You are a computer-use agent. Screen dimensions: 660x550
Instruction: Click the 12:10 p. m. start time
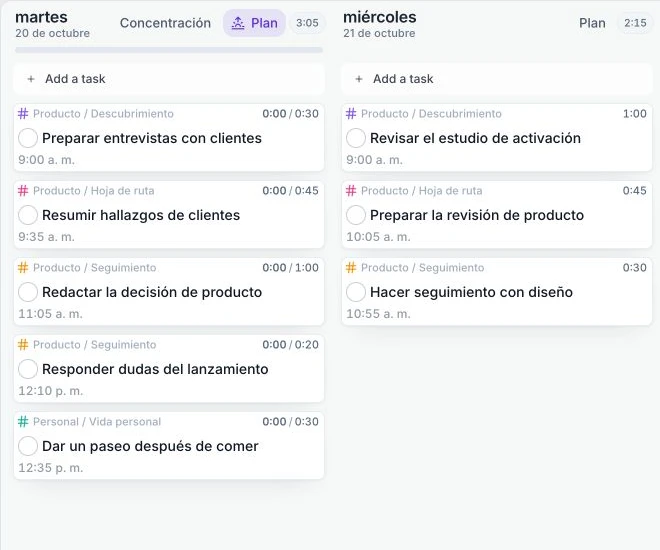coord(51,391)
